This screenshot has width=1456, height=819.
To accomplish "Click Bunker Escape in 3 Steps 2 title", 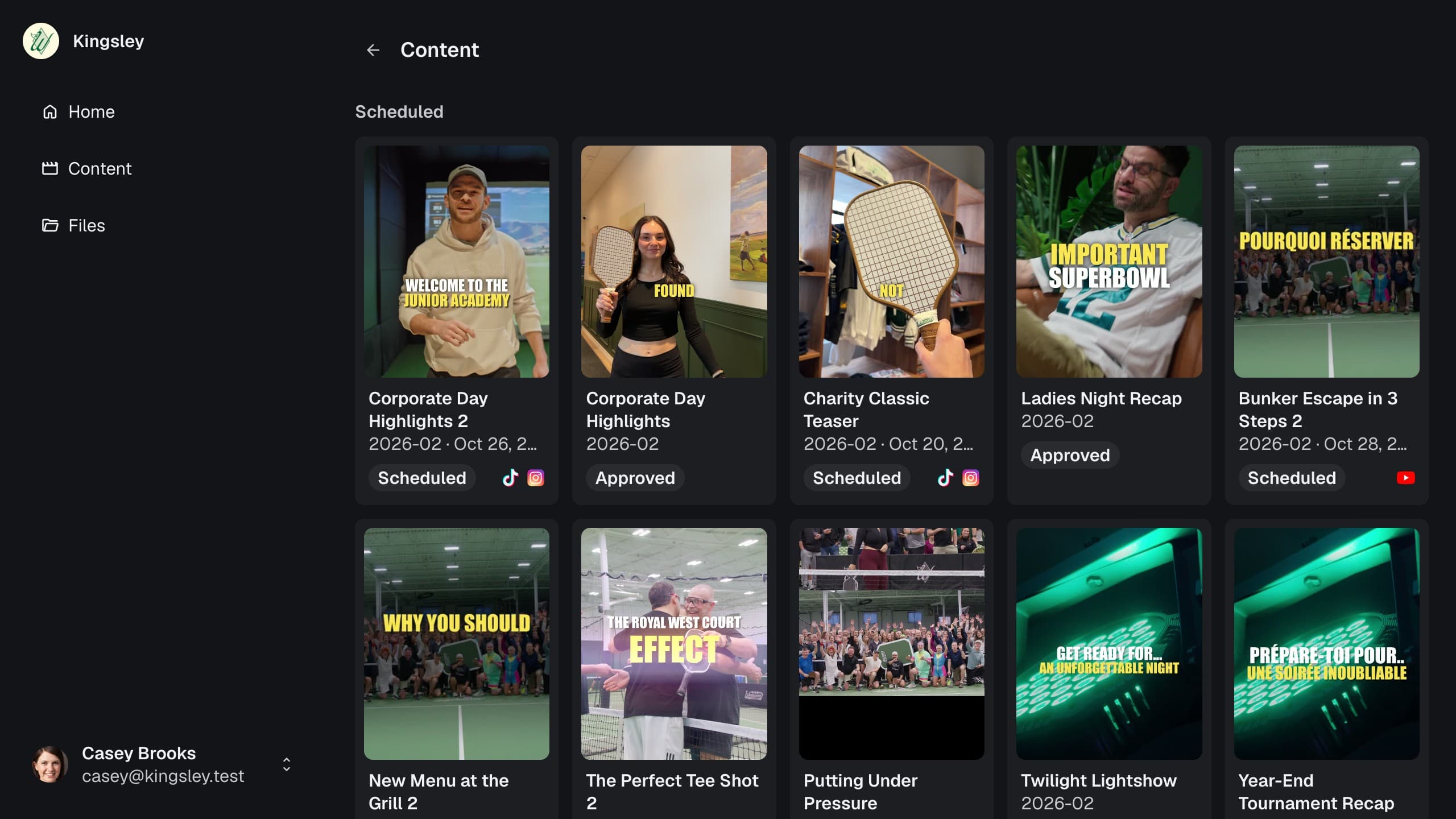I will tap(1318, 409).
